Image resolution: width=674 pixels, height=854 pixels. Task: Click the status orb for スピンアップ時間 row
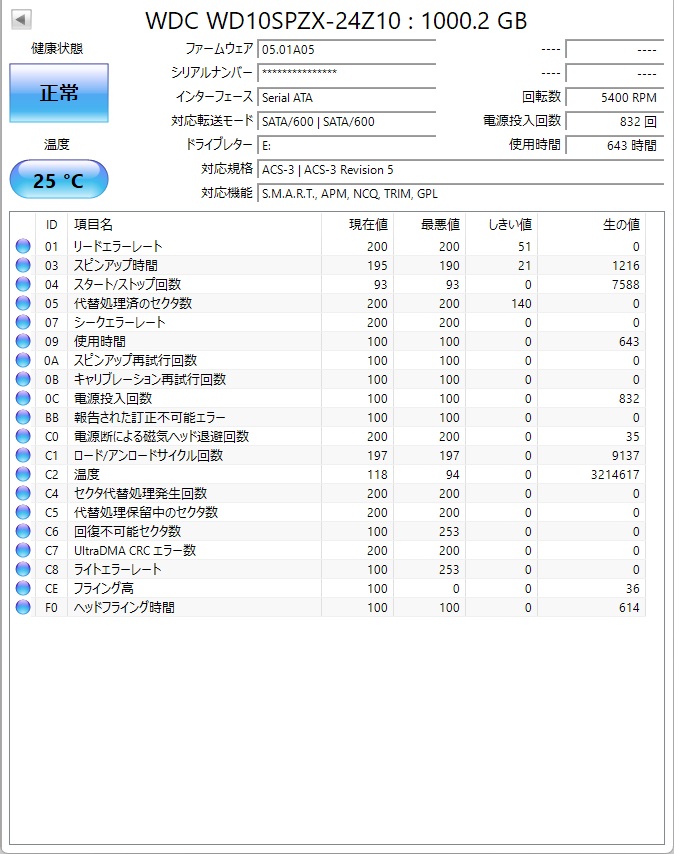click(x=23, y=265)
